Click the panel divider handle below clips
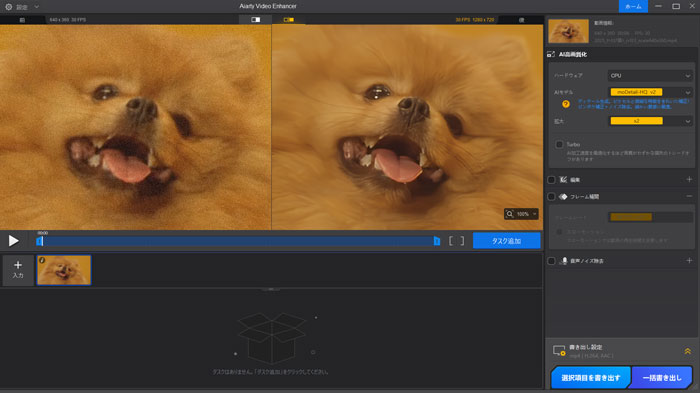This screenshot has height=393, width=700. [x=271, y=289]
